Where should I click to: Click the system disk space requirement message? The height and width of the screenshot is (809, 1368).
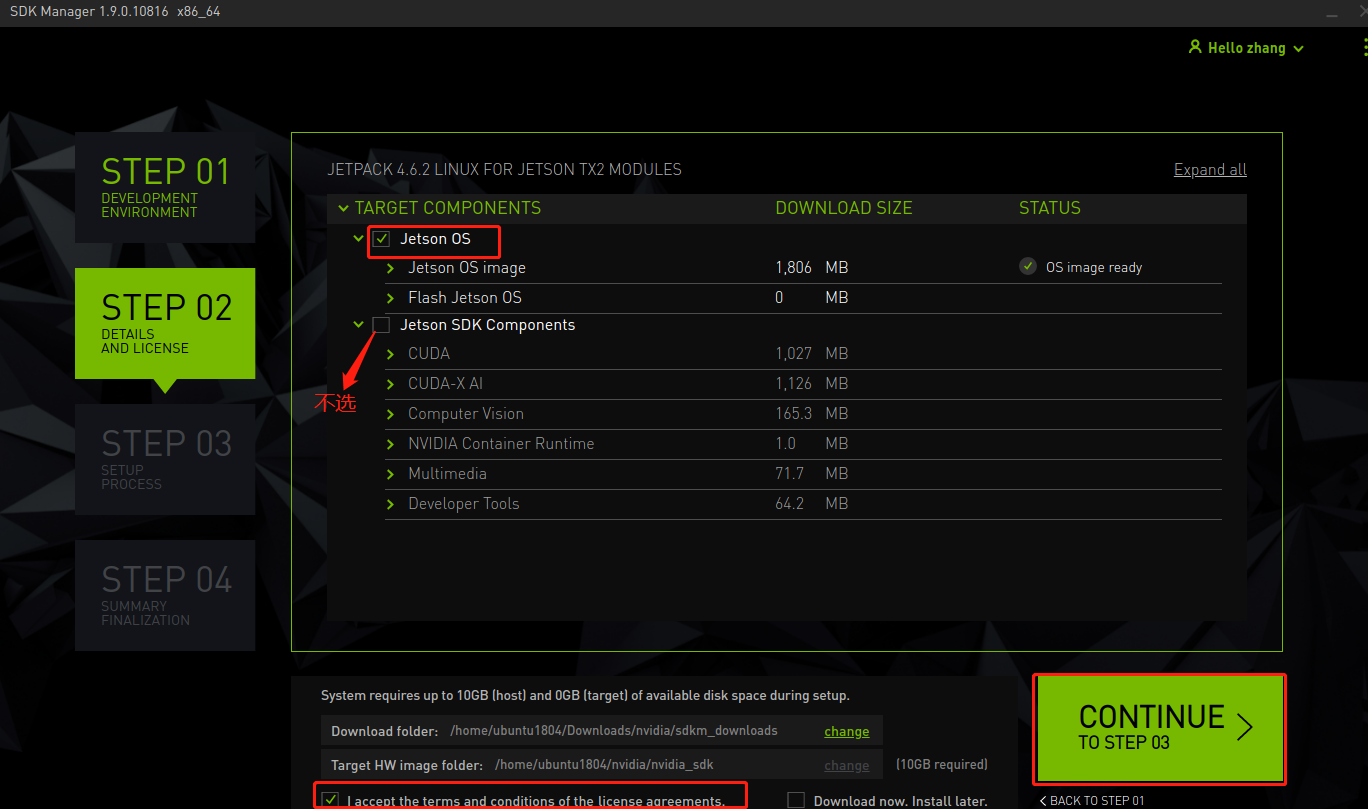585,695
